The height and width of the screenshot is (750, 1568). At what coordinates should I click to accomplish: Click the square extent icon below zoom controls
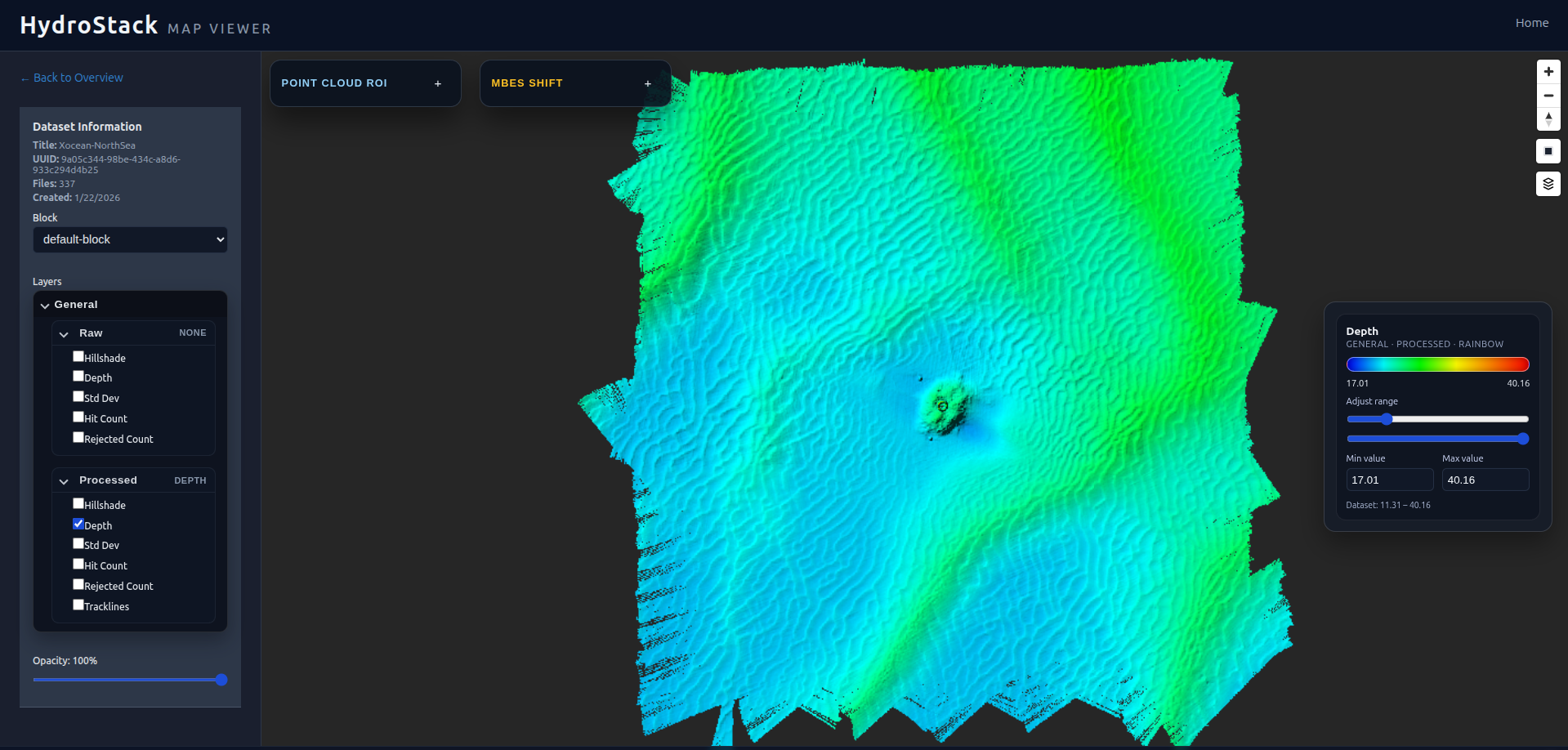(1548, 151)
